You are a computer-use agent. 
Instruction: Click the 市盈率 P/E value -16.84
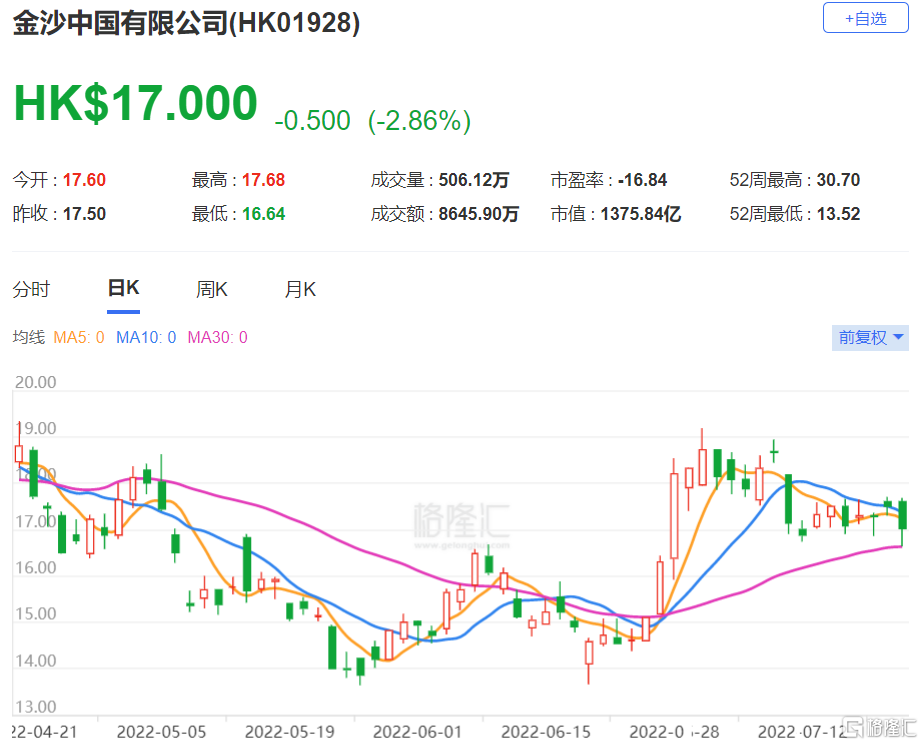tap(642, 180)
